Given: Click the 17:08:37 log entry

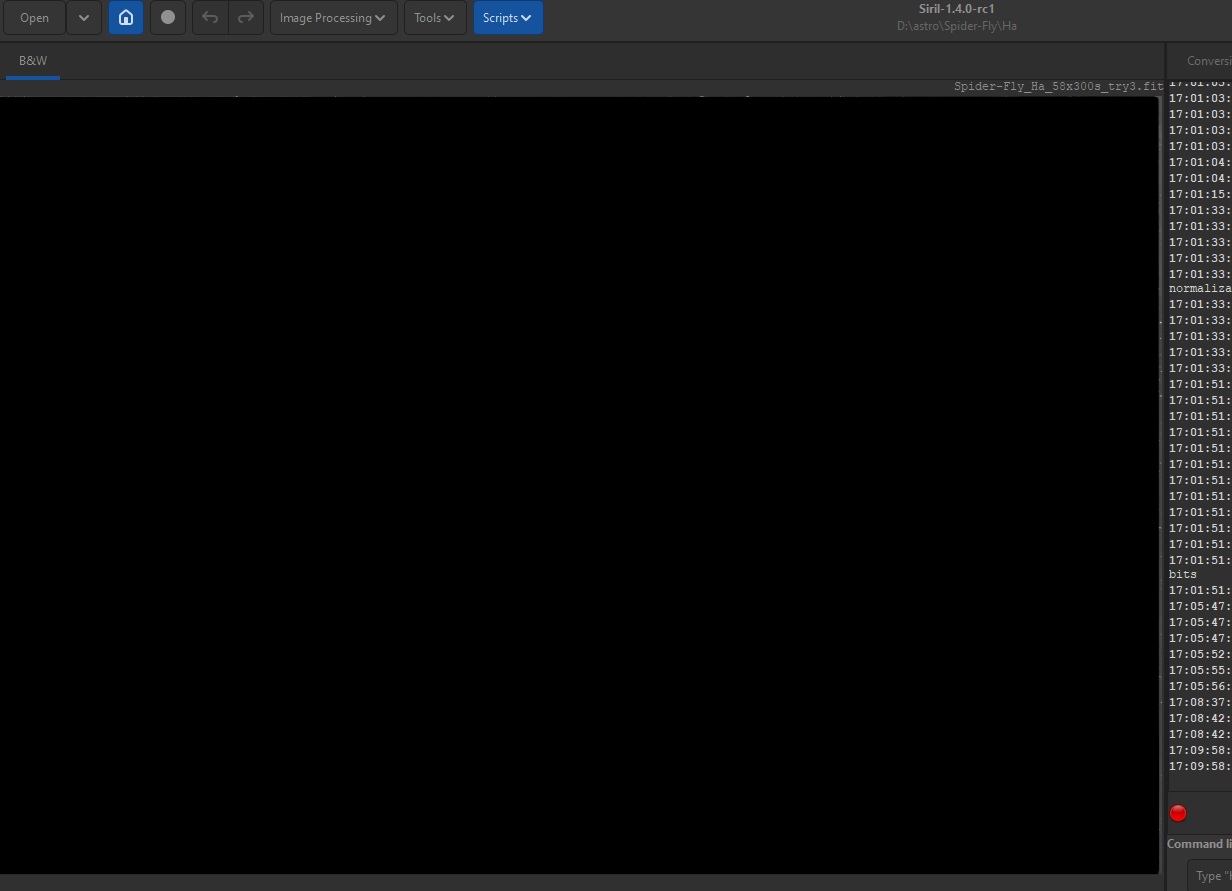Looking at the screenshot, I should 1200,702.
